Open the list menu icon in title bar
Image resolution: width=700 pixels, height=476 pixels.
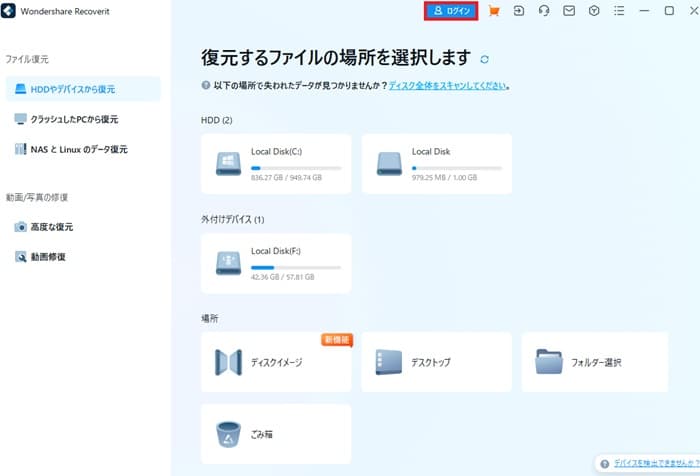(619, 11)
